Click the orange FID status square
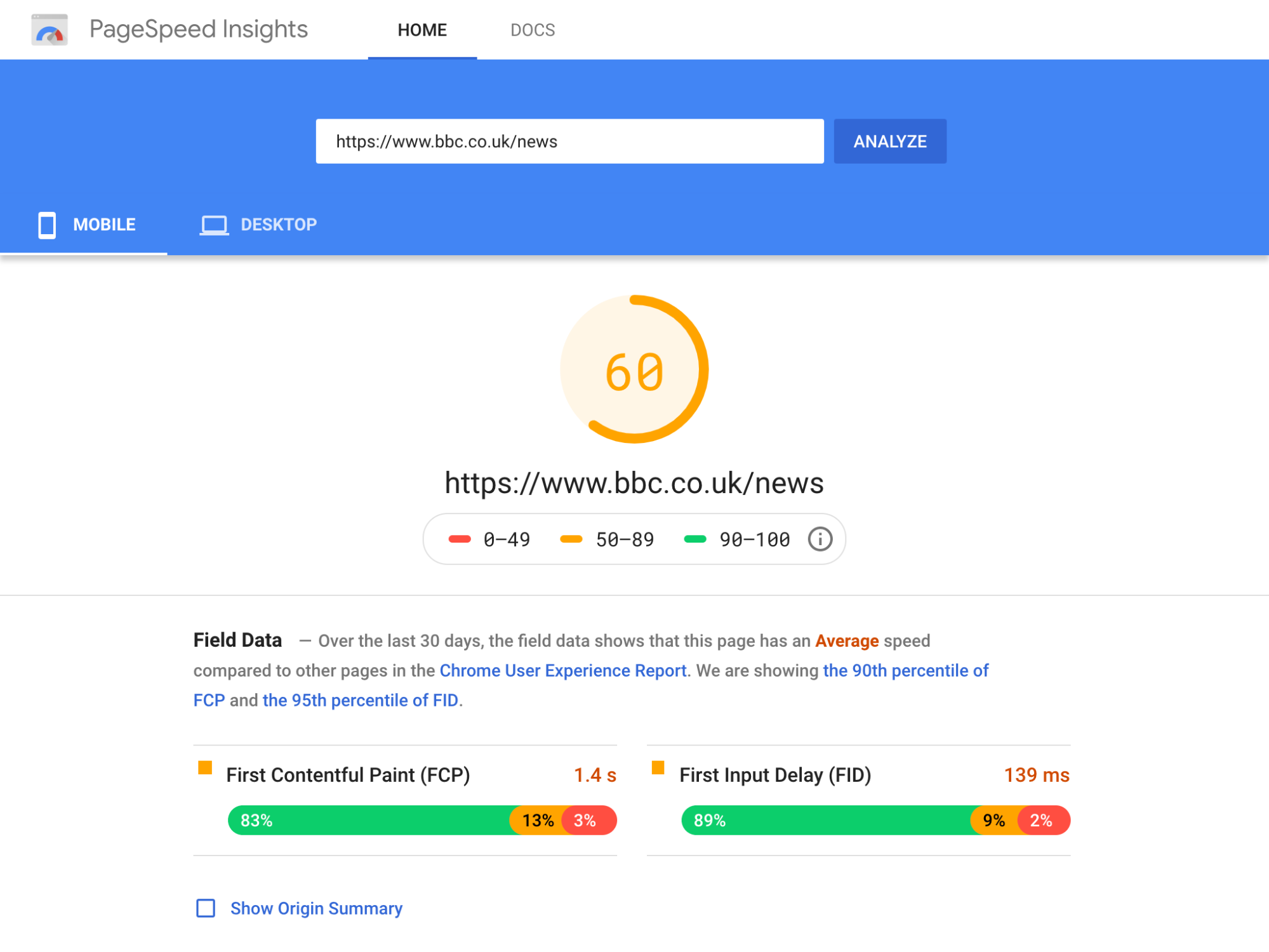Screen dimensions: 1269x952 pos(658,767)
